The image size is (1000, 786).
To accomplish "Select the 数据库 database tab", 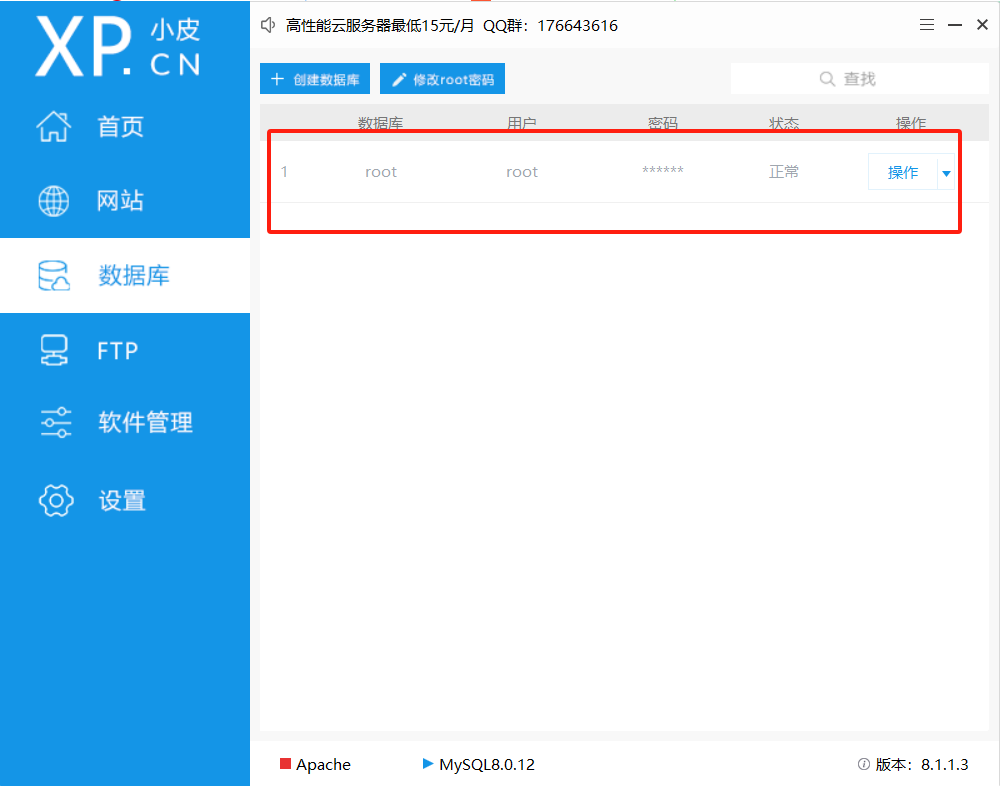I will 124,276.
